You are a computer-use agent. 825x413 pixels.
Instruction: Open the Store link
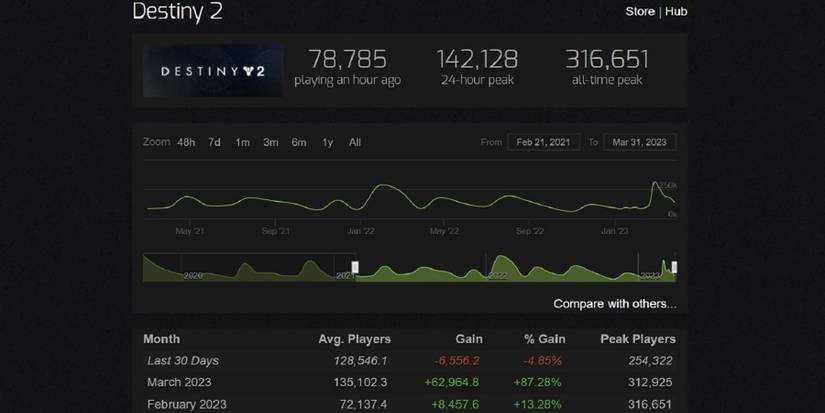coord(640,12)
